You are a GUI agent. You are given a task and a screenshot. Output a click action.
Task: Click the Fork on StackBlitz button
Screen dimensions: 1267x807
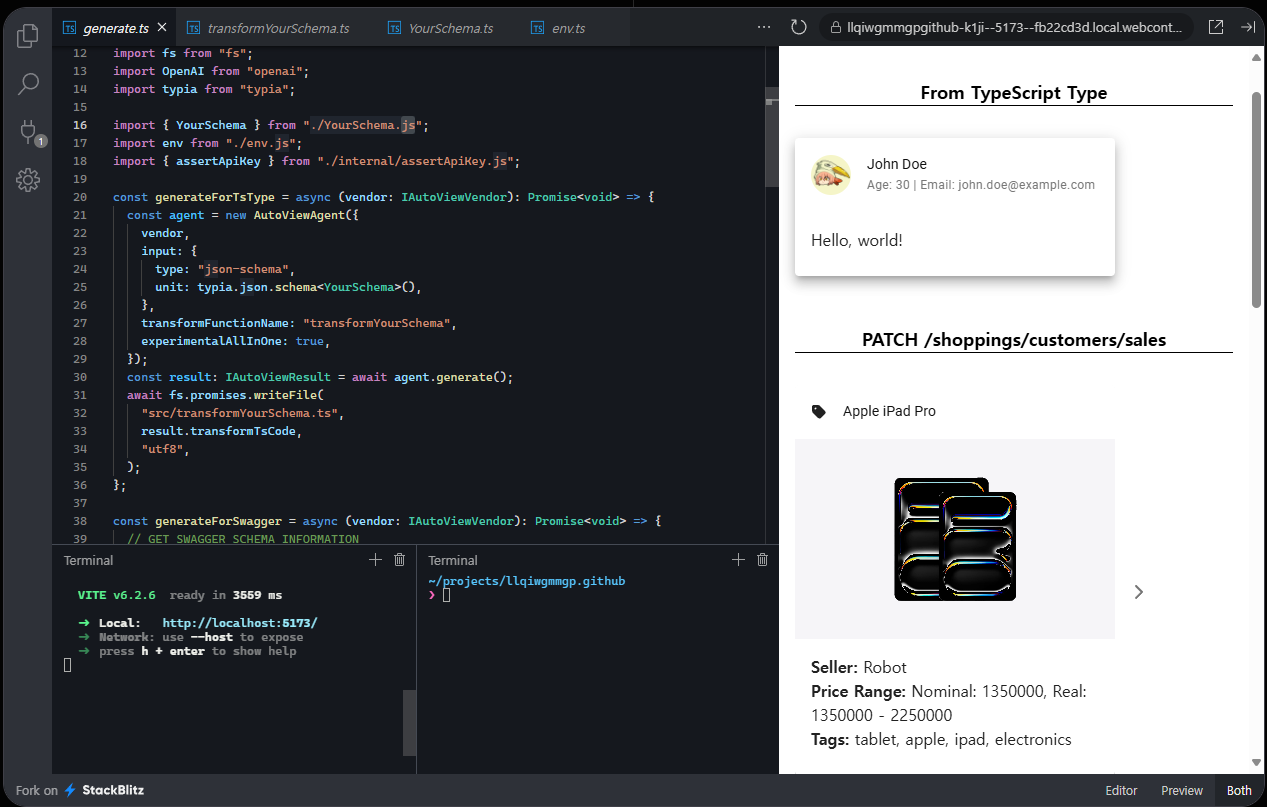80,790
